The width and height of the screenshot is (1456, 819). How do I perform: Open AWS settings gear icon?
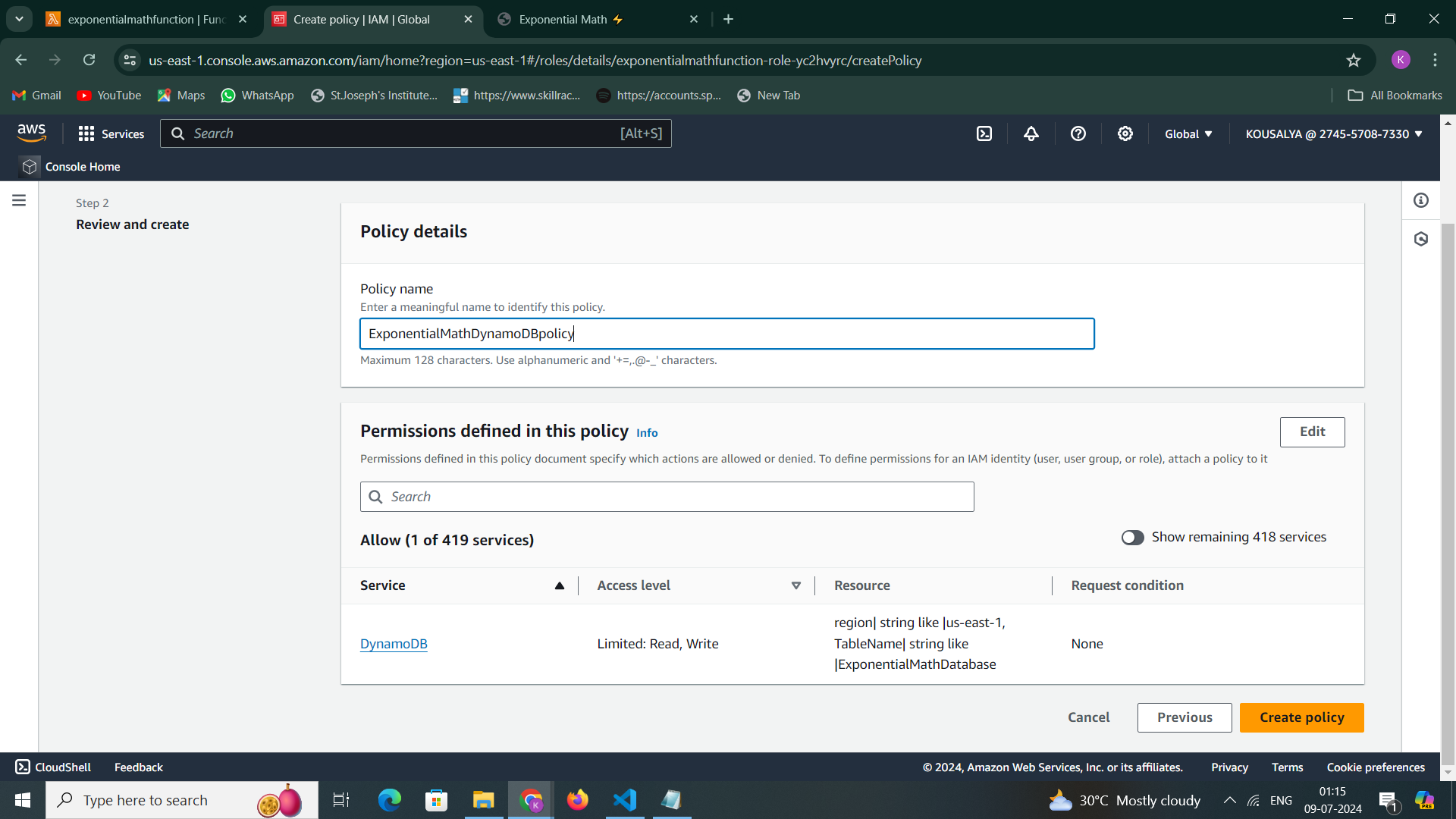tap(1125, 133)
